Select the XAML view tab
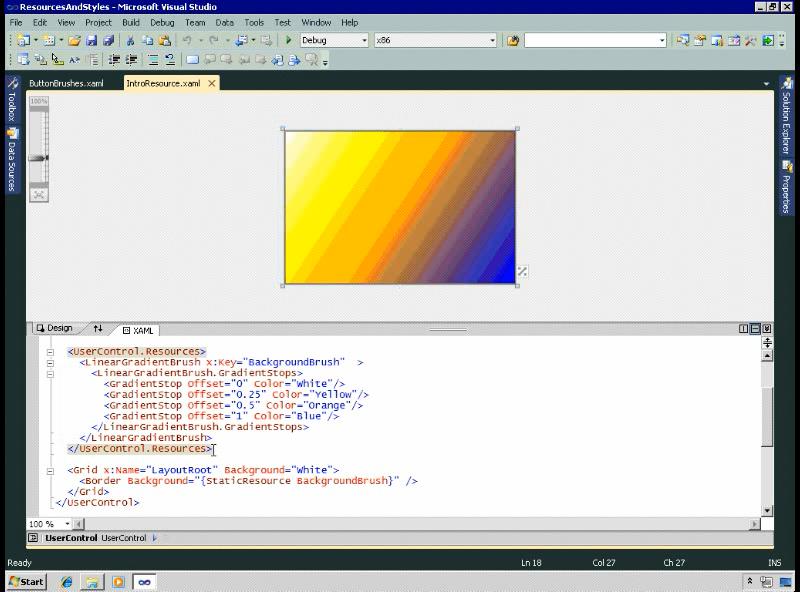Screen dimensions: 800x592 (x=138, y=331)
